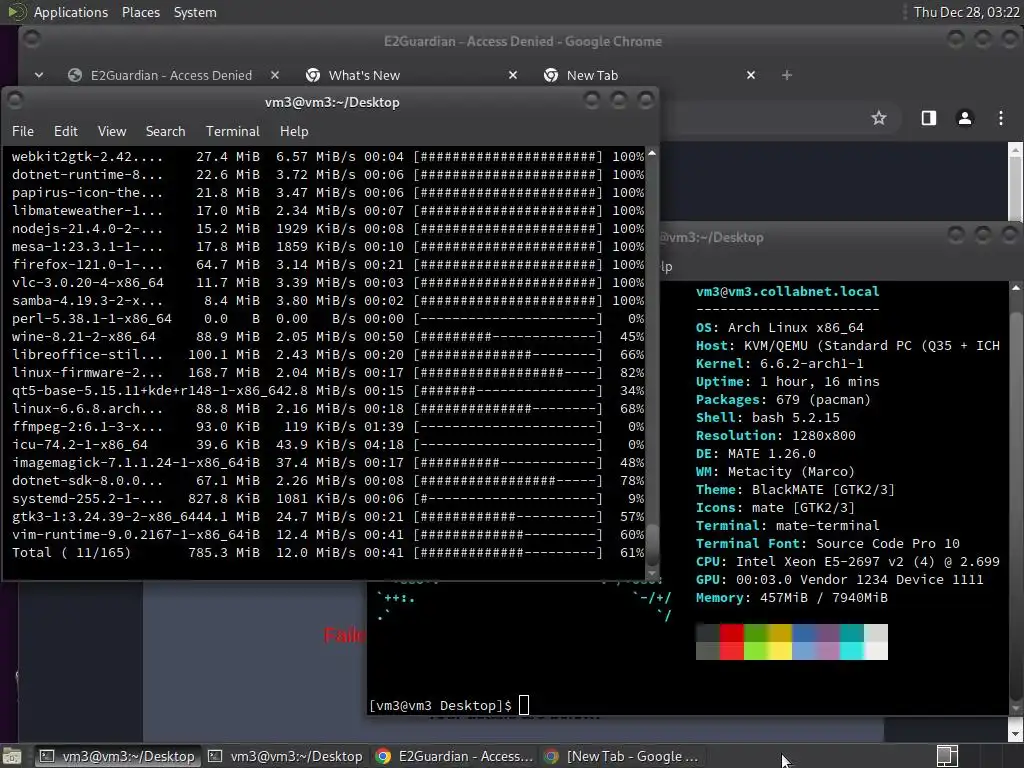Image resolution: width=1024 pixels, height=768 pixels.
Task: Click Kernel: 6.6.2-arch1-1 line
Action: [x=780, y=363]
